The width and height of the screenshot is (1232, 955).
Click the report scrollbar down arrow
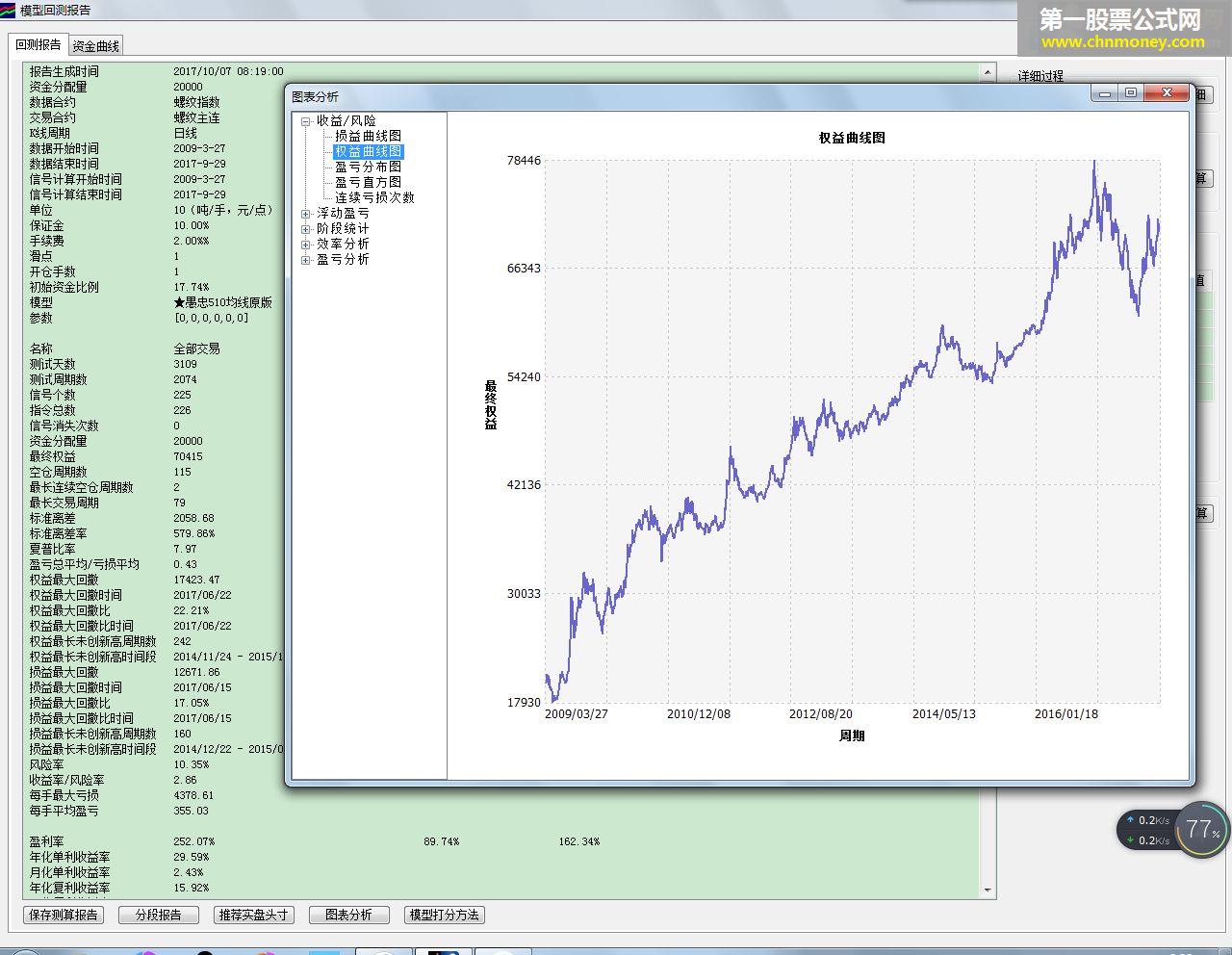tap(988, 890)
